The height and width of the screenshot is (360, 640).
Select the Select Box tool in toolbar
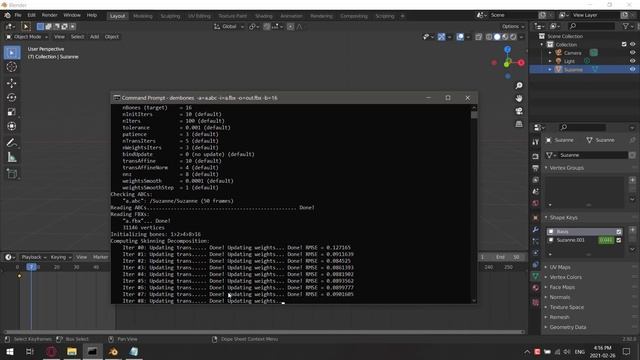tap(12, 53)
